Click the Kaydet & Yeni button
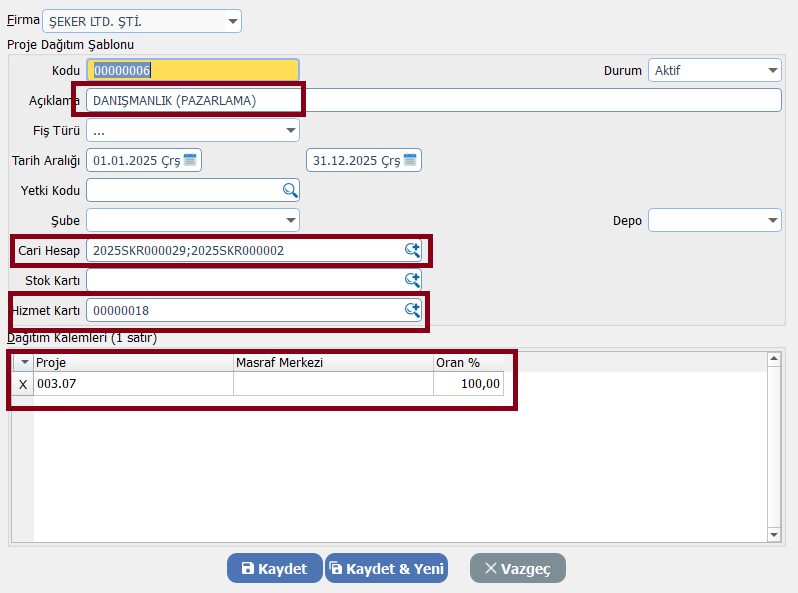This screenshot has width=798, height=593. coord(386,568)
